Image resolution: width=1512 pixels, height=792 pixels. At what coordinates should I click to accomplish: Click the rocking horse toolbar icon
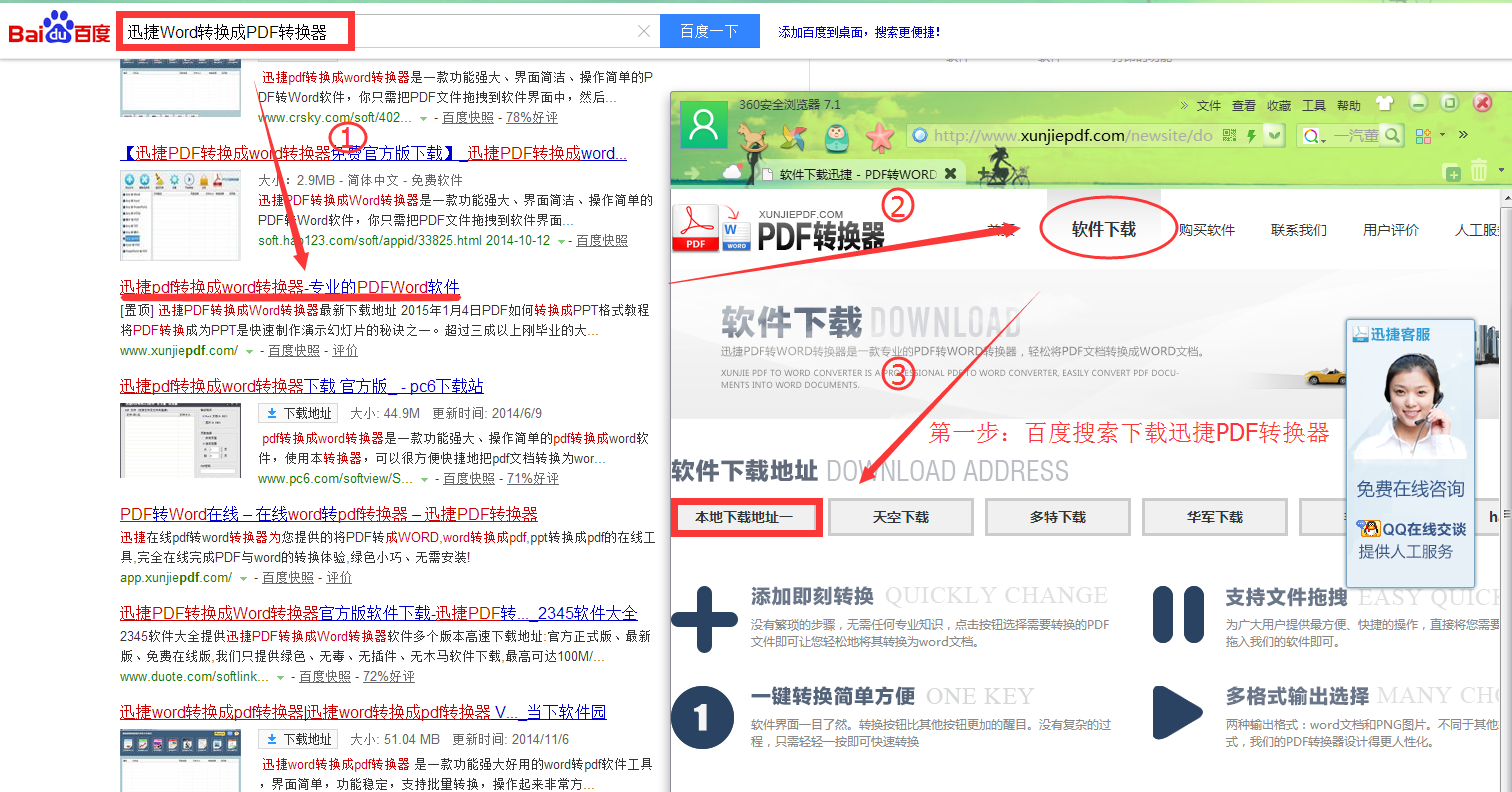tap(753, 137)
